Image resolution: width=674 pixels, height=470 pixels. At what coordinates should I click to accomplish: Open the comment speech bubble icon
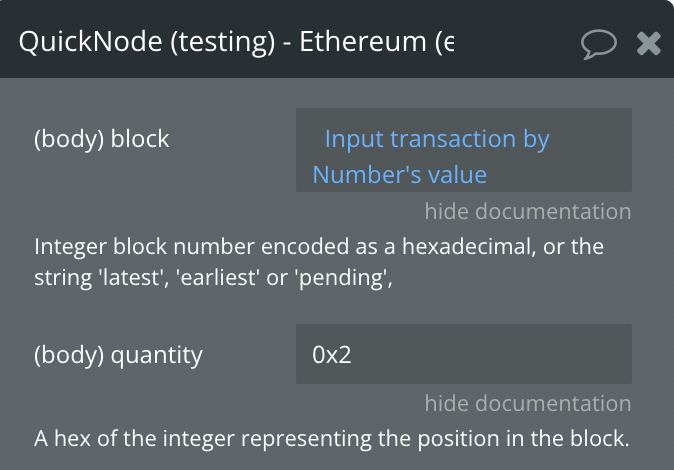(598, 44)
